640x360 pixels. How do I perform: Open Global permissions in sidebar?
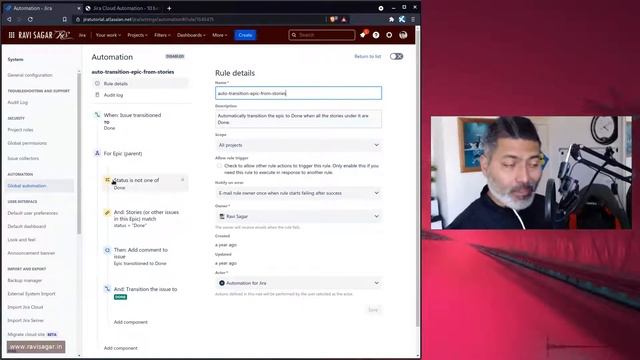coord(27,143)
